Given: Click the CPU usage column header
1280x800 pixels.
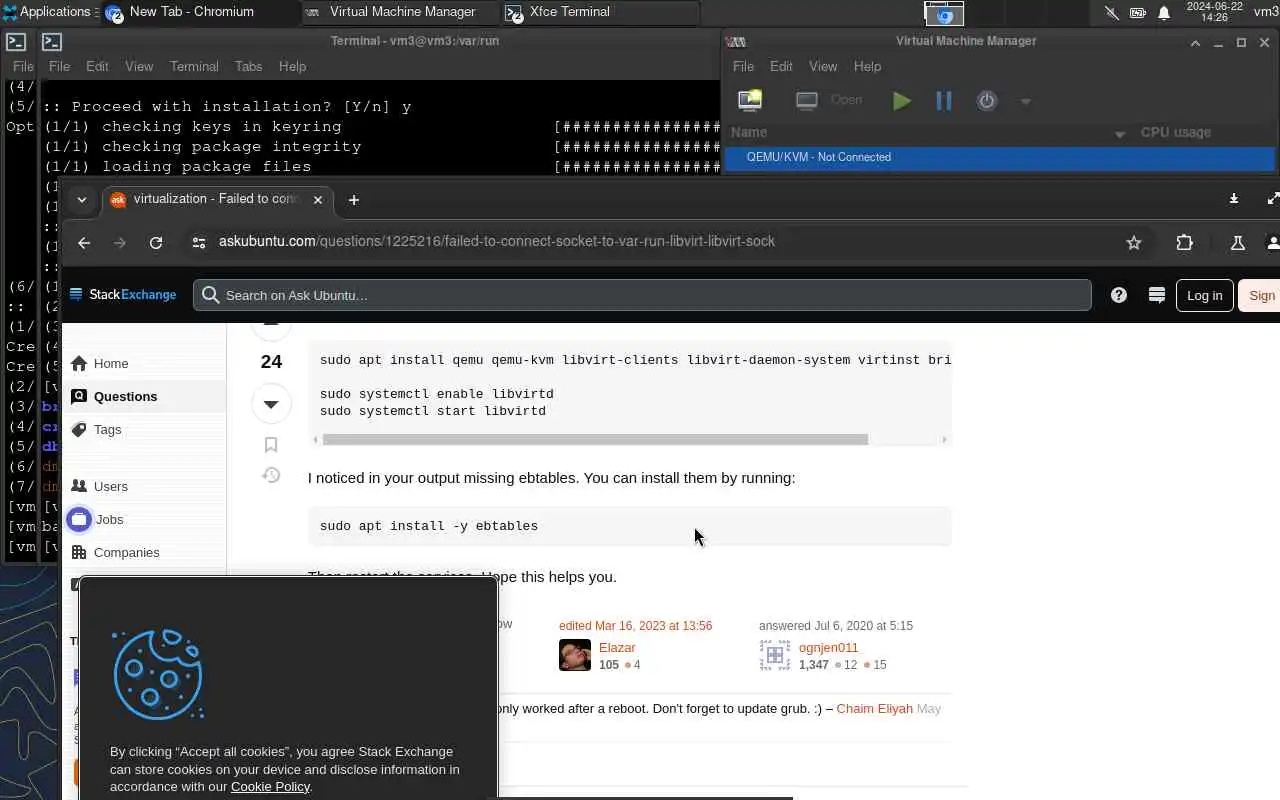Looking at the screenshot, I should pos(1176,132).
